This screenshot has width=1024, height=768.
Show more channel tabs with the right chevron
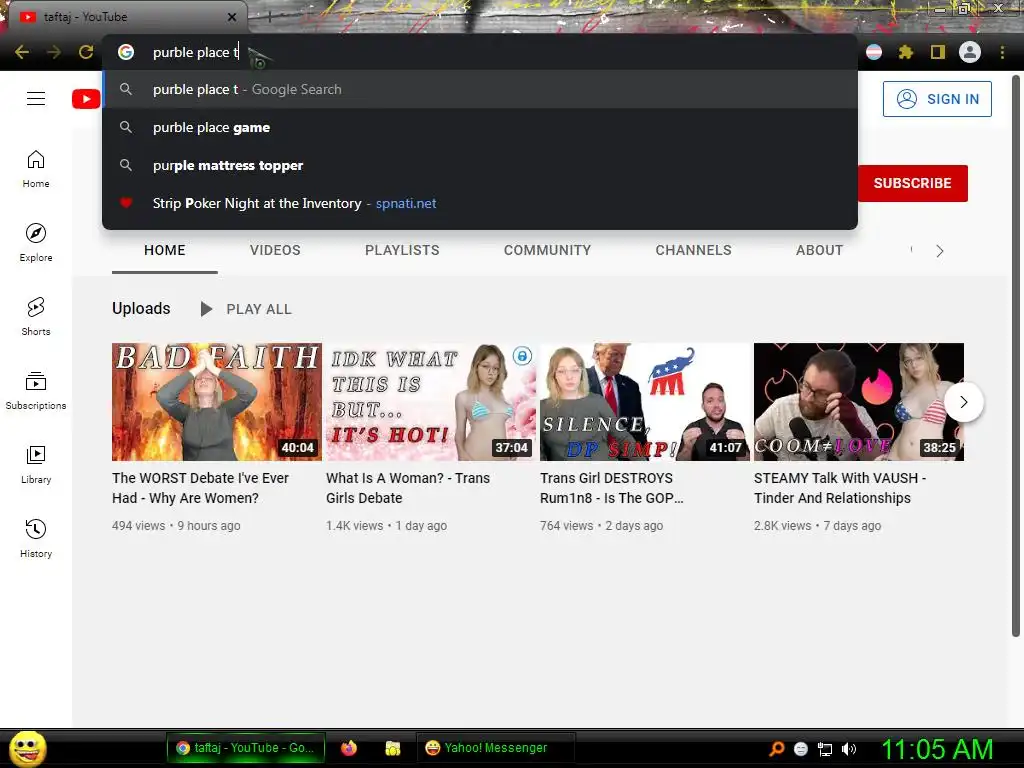click(940, 251)
